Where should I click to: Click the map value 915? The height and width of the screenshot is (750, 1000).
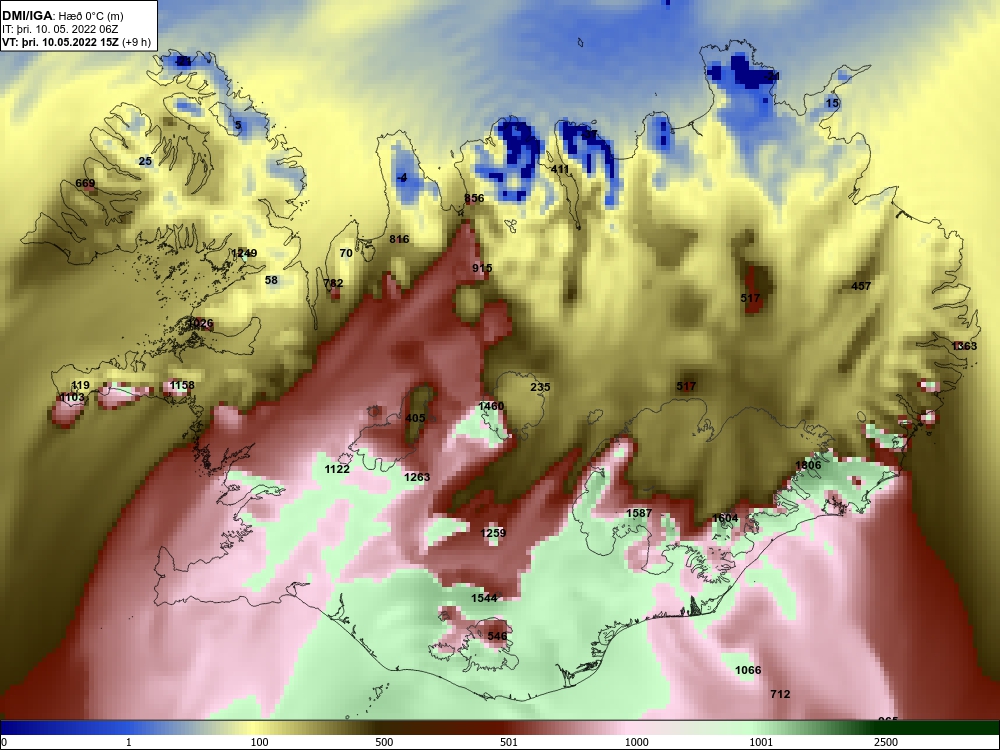pyautogui.click(x=482, y=268)
